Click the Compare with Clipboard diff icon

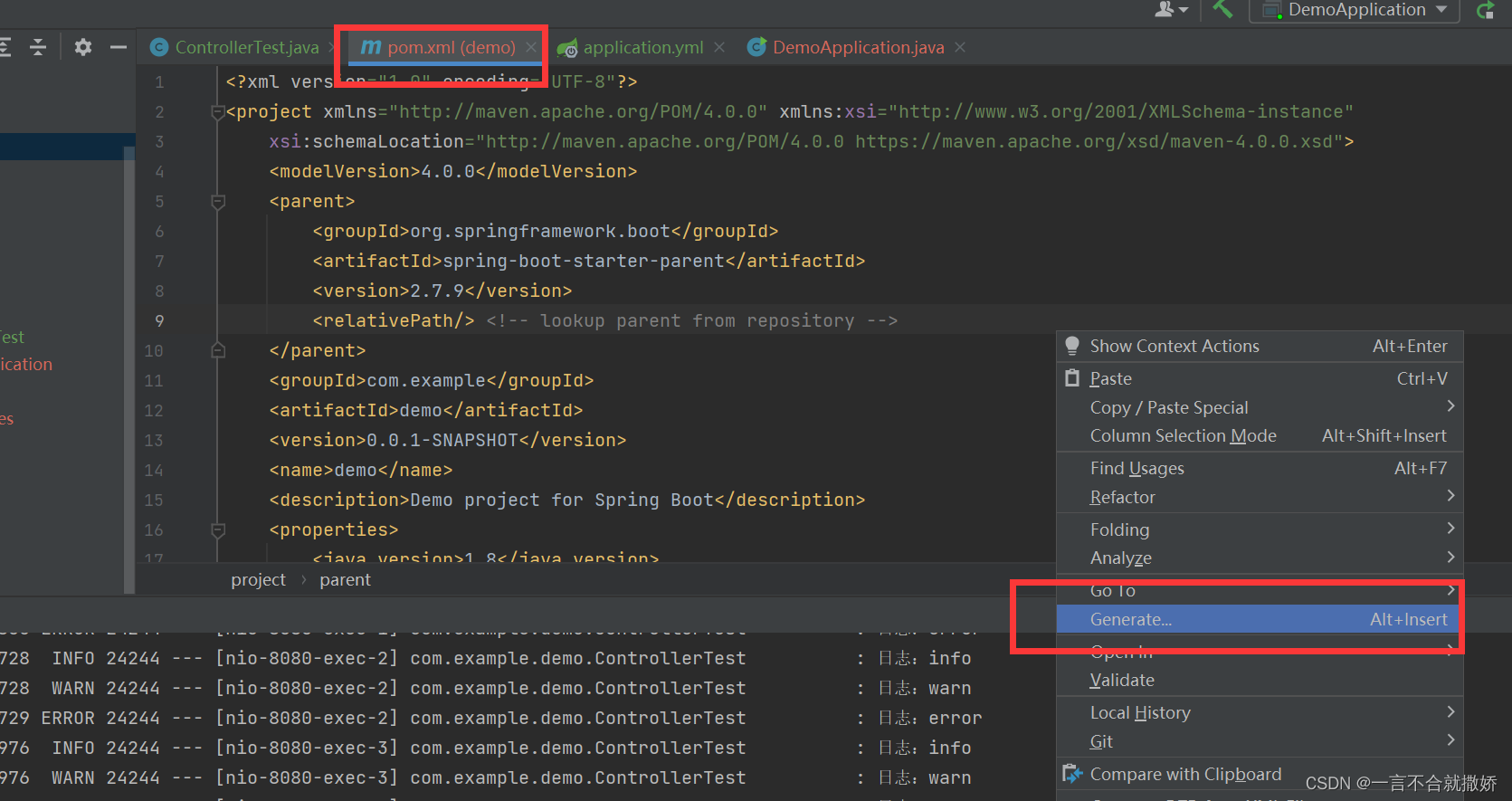[1072, 774]
